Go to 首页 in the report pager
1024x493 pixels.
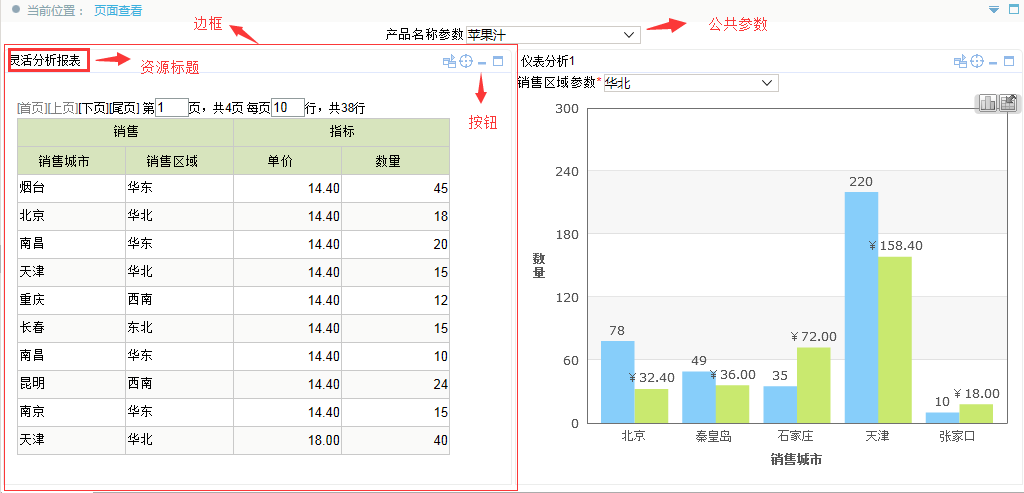[x=32, y=108]
